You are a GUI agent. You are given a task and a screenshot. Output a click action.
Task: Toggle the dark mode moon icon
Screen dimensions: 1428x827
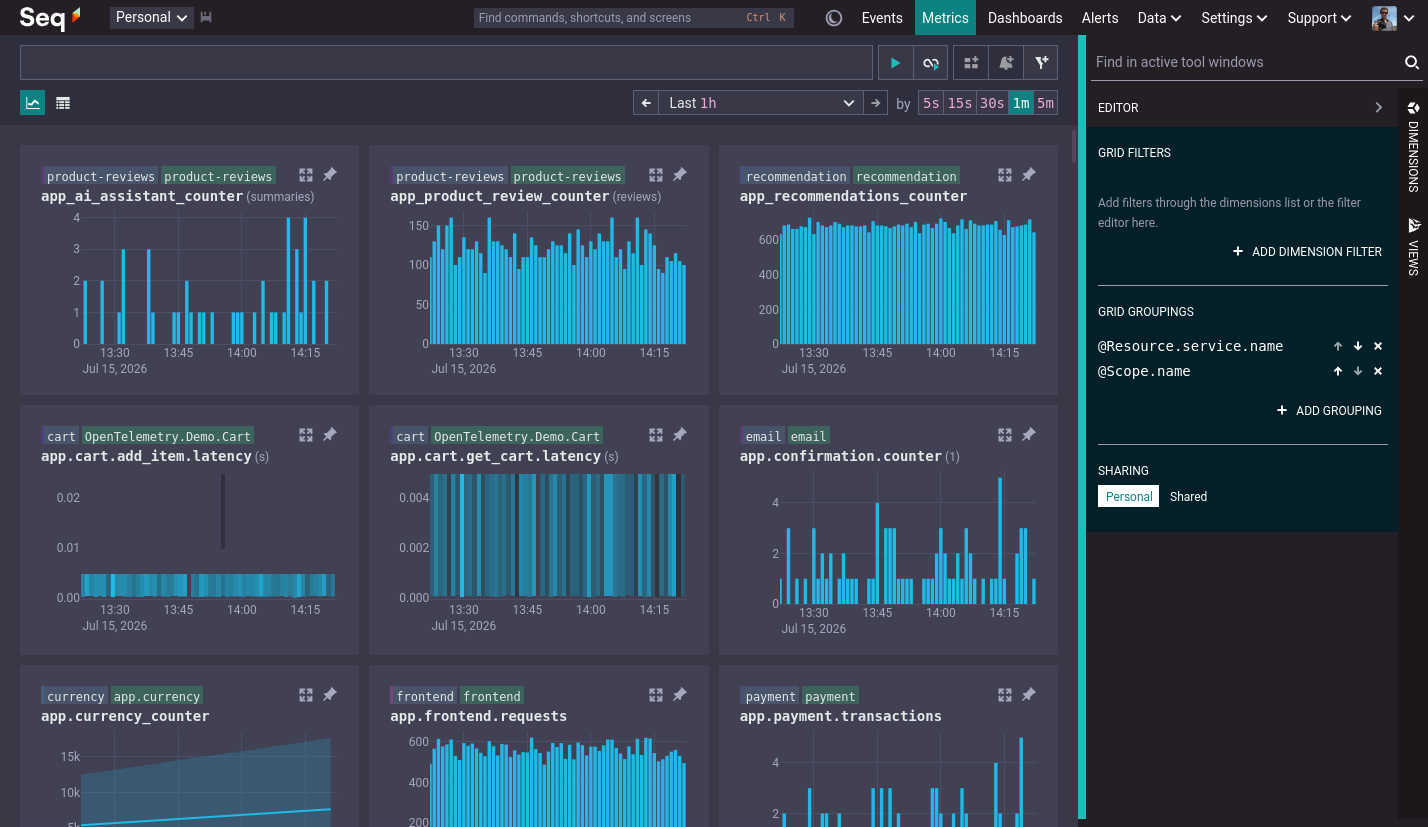click(834, 18)
